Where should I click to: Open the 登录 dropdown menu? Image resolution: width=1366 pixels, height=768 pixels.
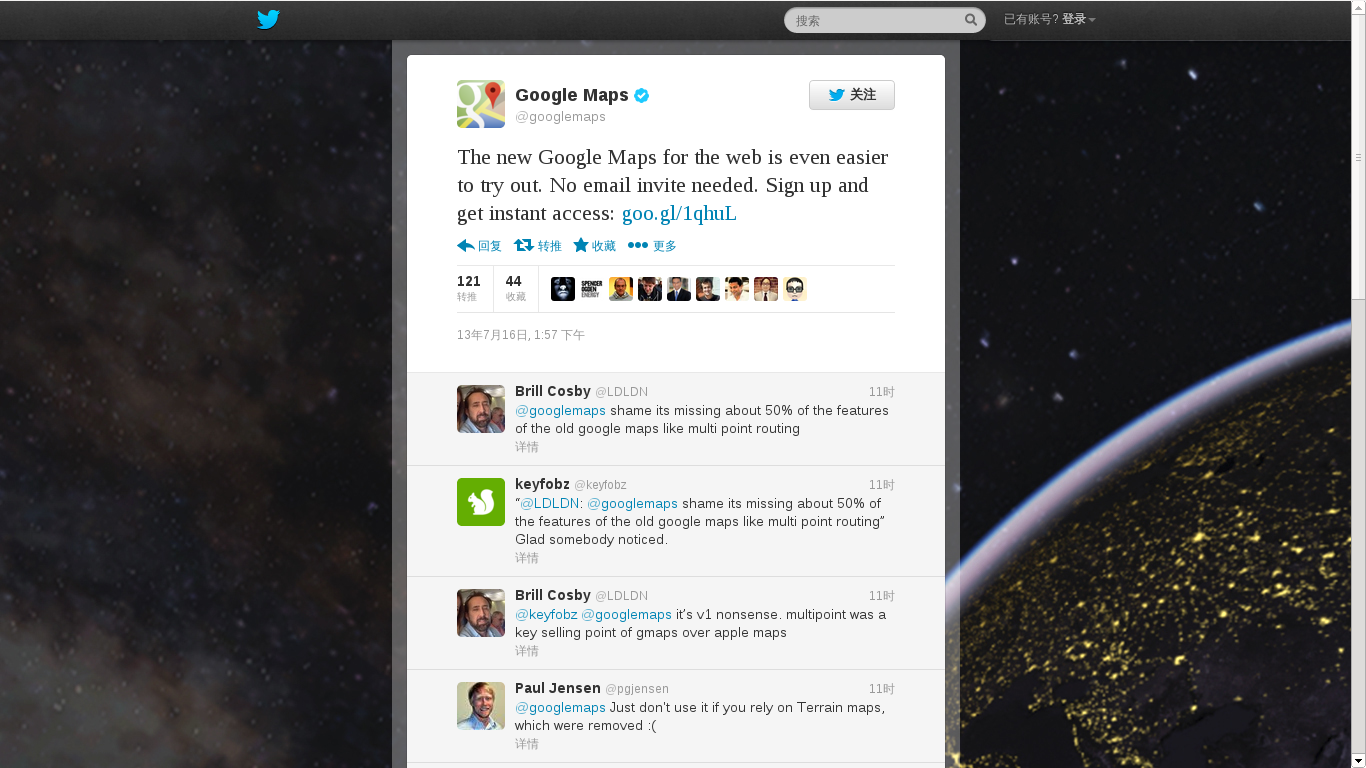pyautogui.click(x=1076, y=18)
